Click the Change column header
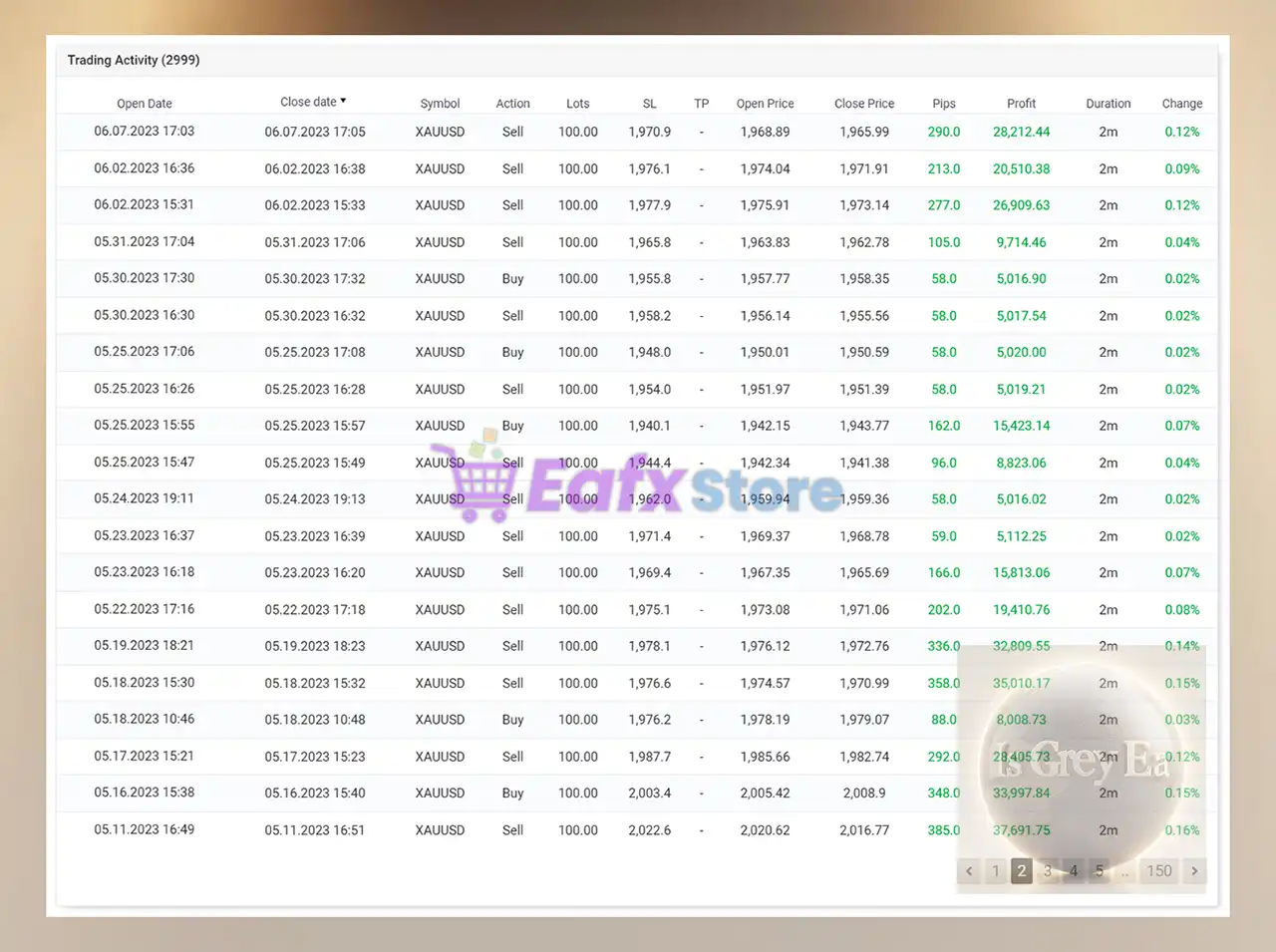 [x=1182, y=104]
